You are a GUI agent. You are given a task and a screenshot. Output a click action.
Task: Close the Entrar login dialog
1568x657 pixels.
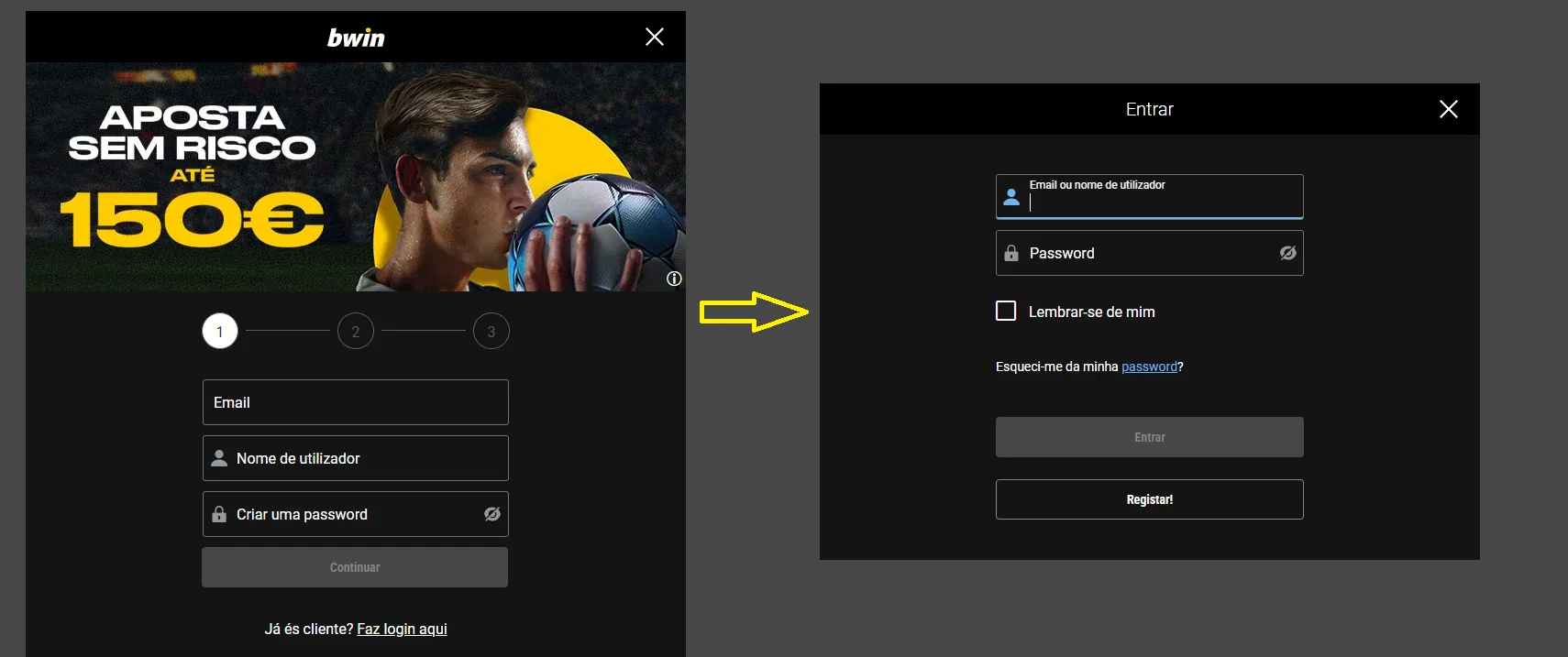tap(1449, 109)
